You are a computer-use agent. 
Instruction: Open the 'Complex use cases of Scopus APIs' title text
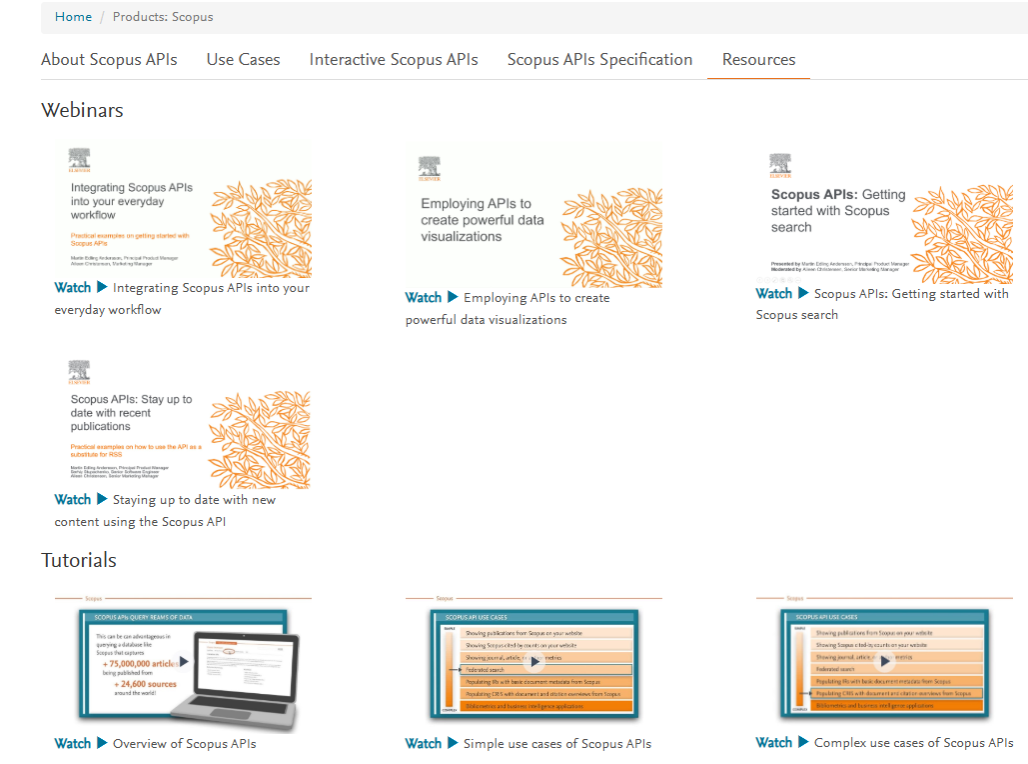[x=914, y=742]
